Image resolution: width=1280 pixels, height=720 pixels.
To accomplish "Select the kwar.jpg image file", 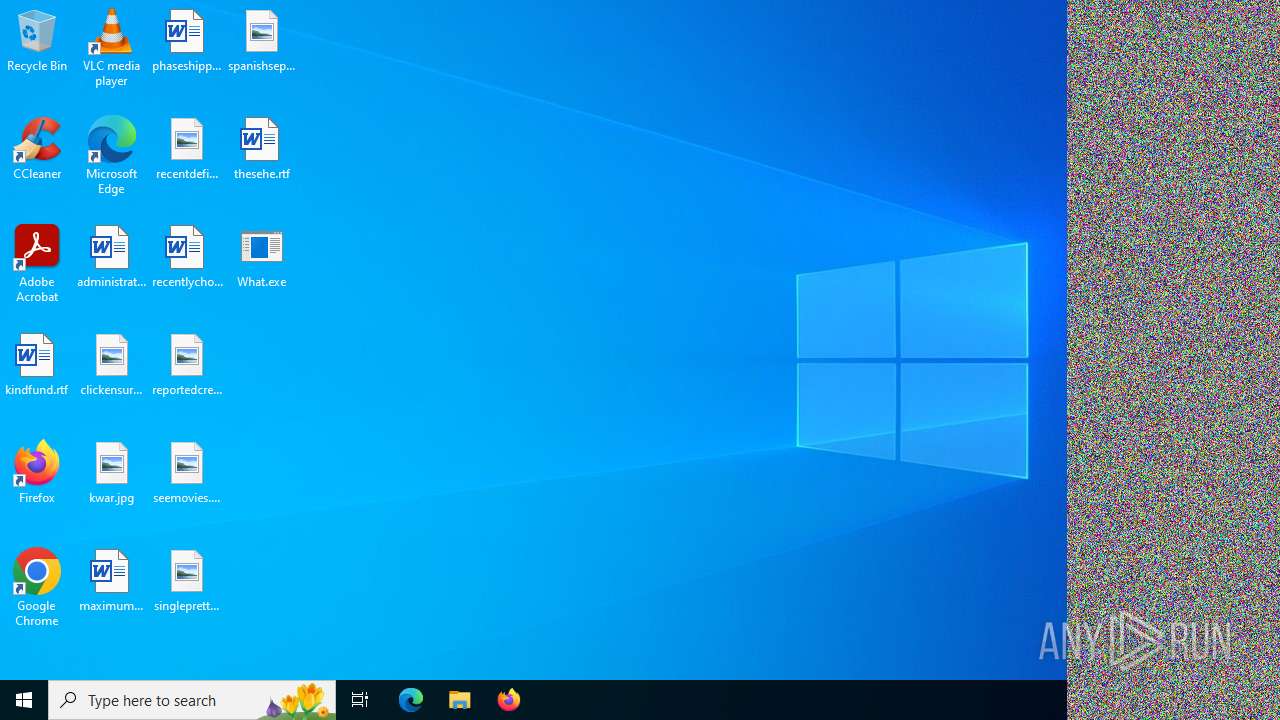I will pos(111,473).
